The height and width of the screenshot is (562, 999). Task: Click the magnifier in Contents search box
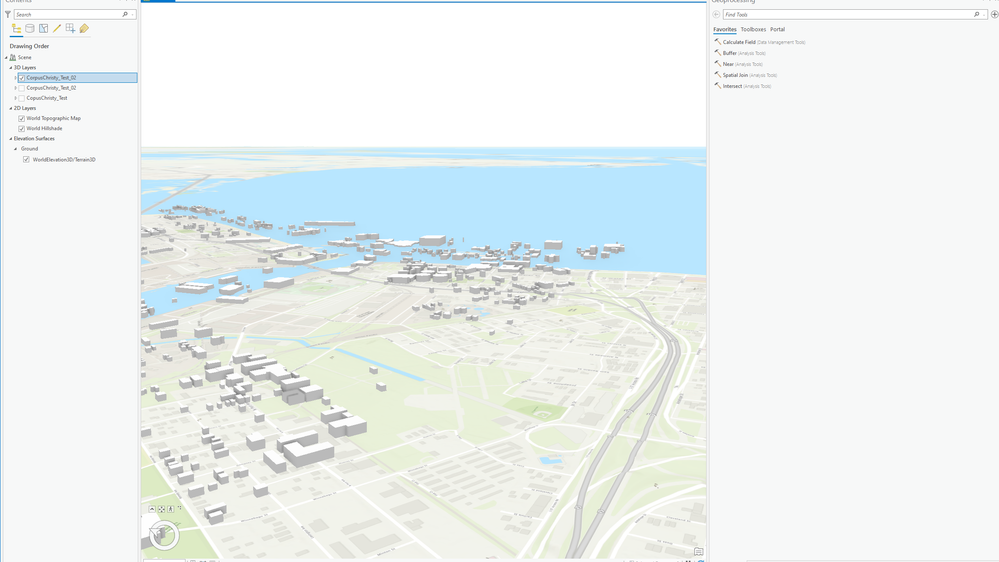(125, 14)
